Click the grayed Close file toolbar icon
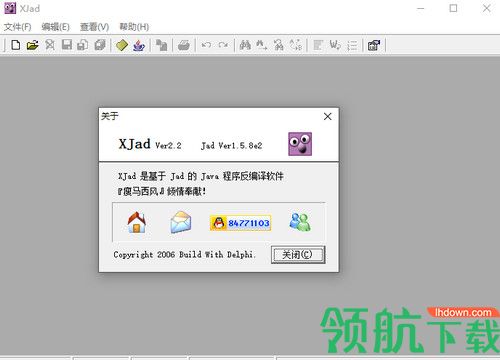Viewport: 500px width, 360px height. point(50,45)
